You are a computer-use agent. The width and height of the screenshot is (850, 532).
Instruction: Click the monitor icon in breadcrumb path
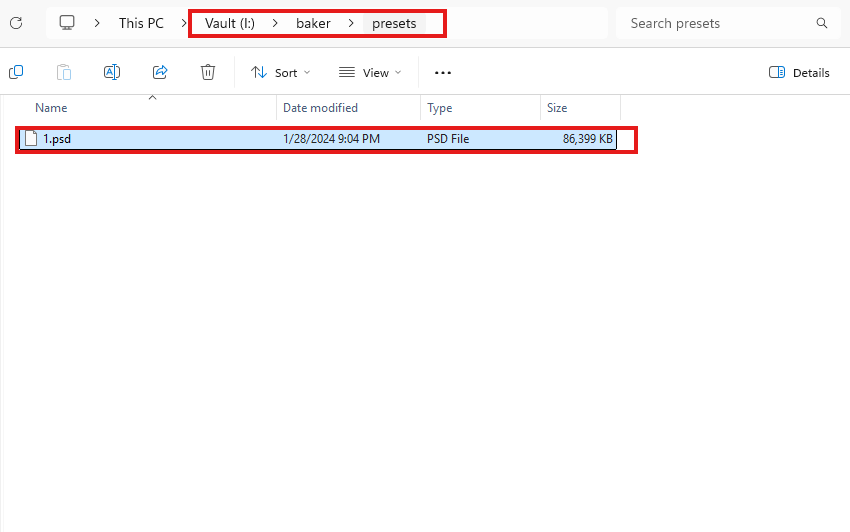coord(67,23)
